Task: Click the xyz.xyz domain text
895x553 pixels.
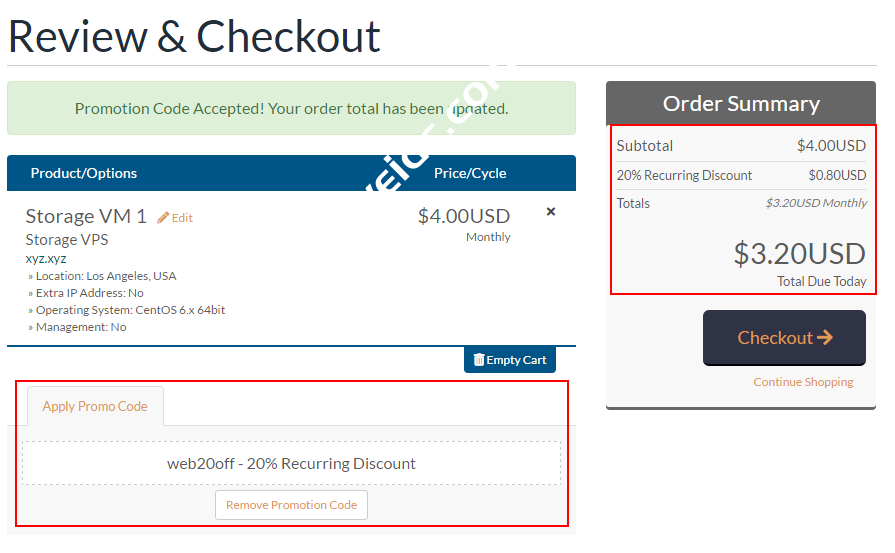Action: coord(46,258)
